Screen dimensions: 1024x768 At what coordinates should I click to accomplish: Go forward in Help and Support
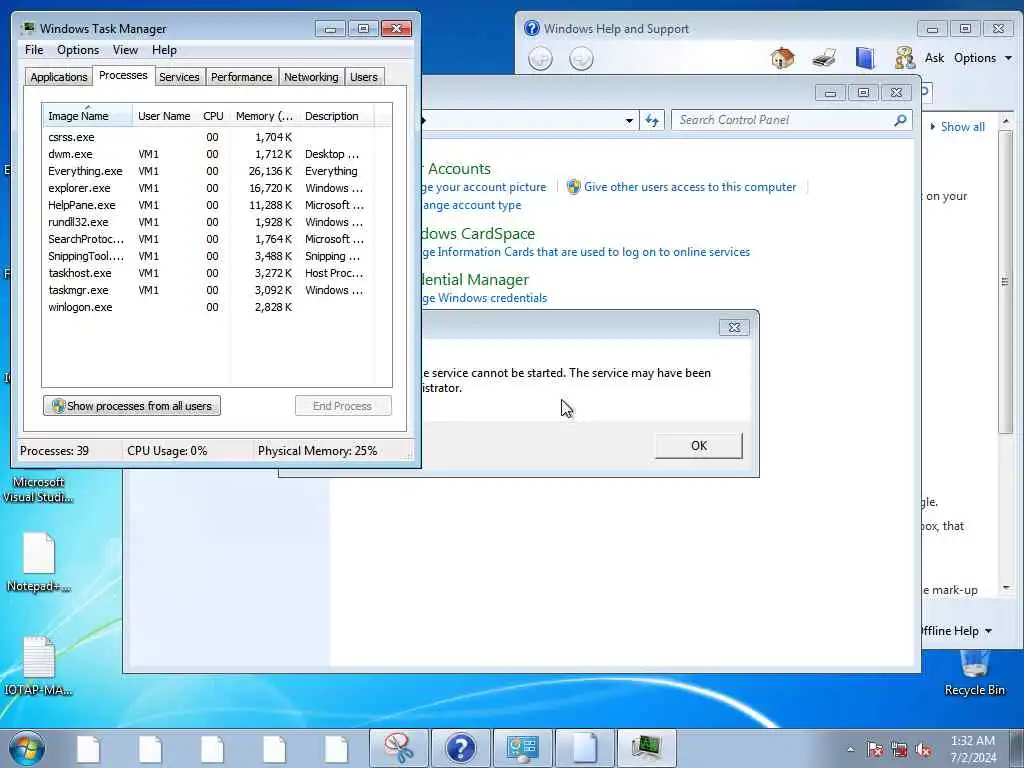pyautogui.click(x=581, y=59)
